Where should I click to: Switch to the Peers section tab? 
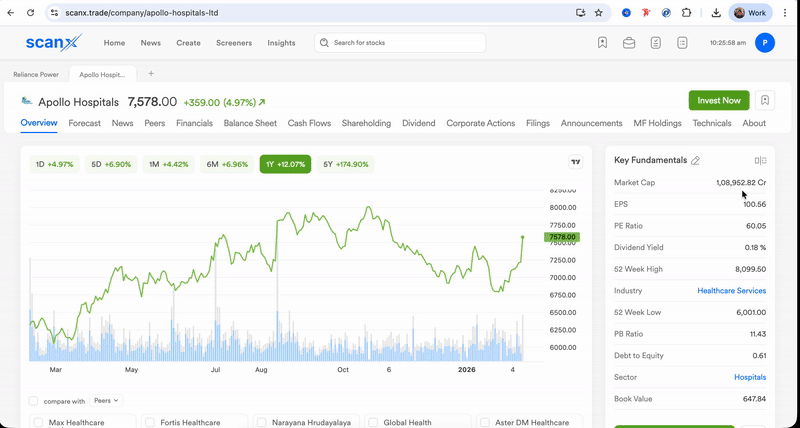coord(155,123)
